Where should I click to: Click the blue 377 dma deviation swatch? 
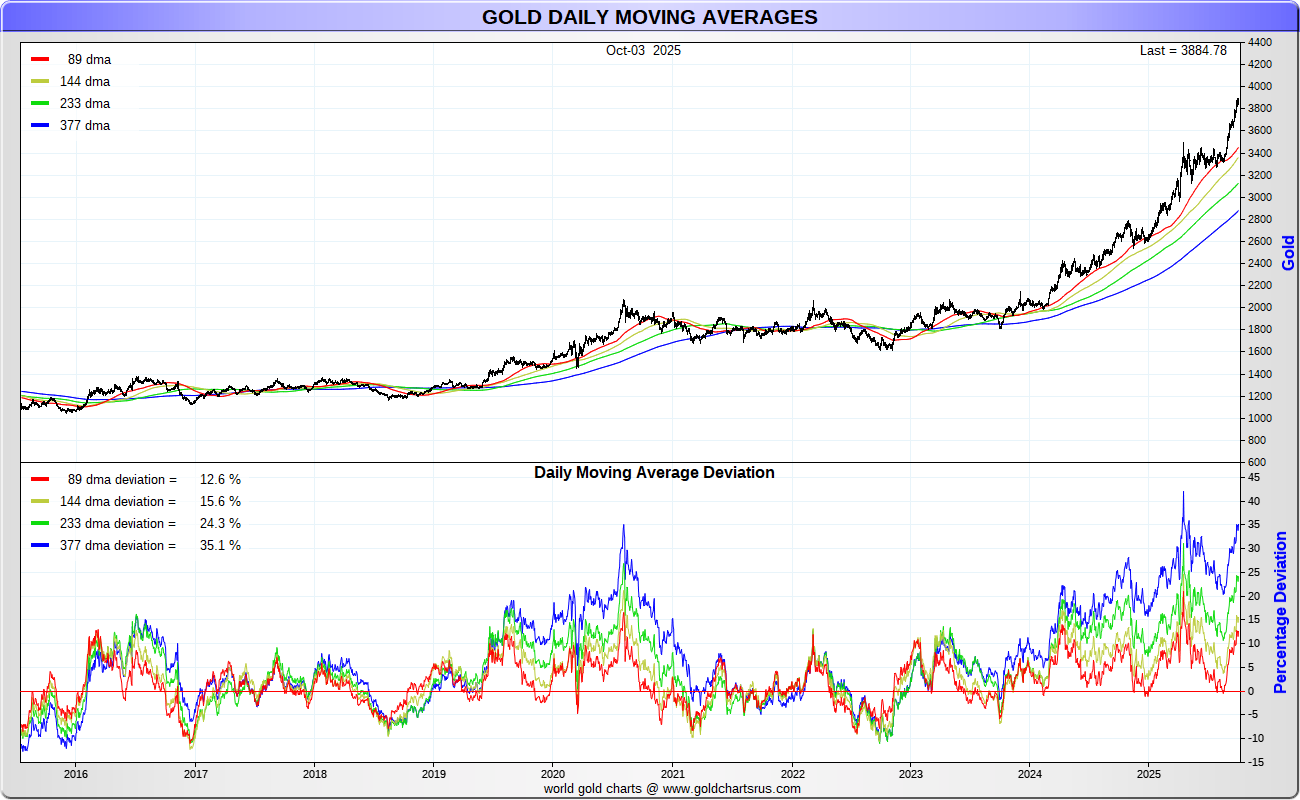click(x=40, y=545)
